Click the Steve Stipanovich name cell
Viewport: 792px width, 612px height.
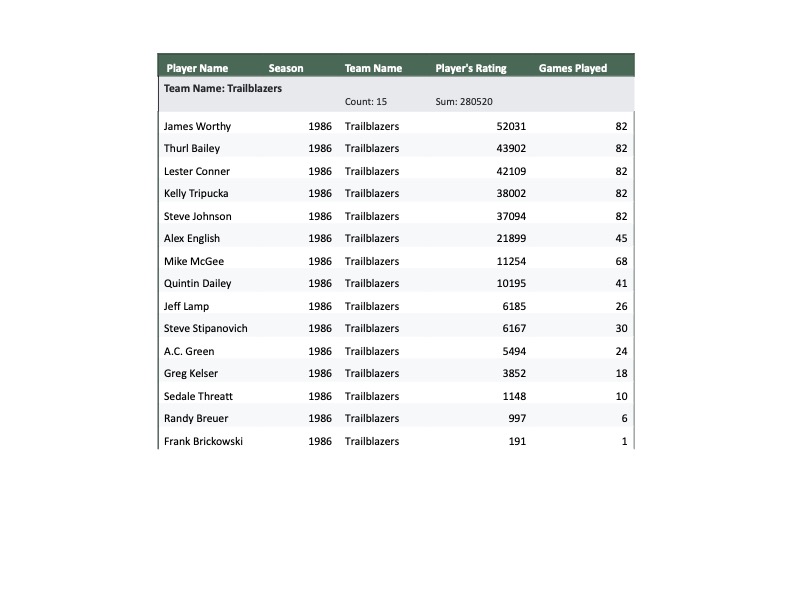[206, 329]
